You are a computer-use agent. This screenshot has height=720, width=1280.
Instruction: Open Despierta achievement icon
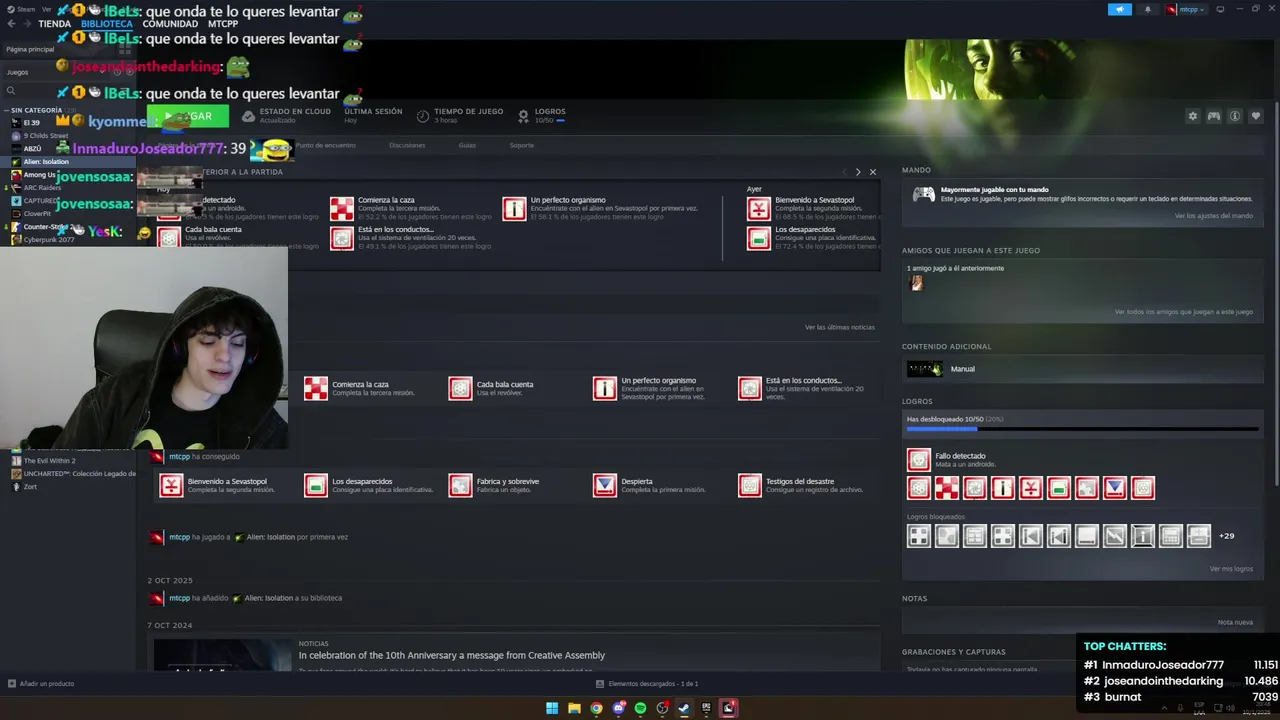[x=605, y=485]
